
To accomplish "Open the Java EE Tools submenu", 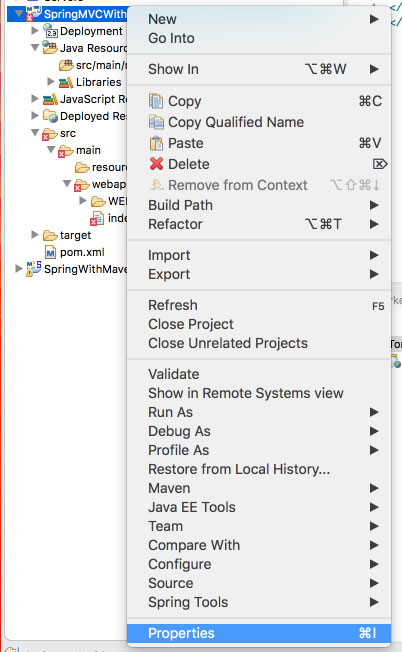I will (259, 507).
